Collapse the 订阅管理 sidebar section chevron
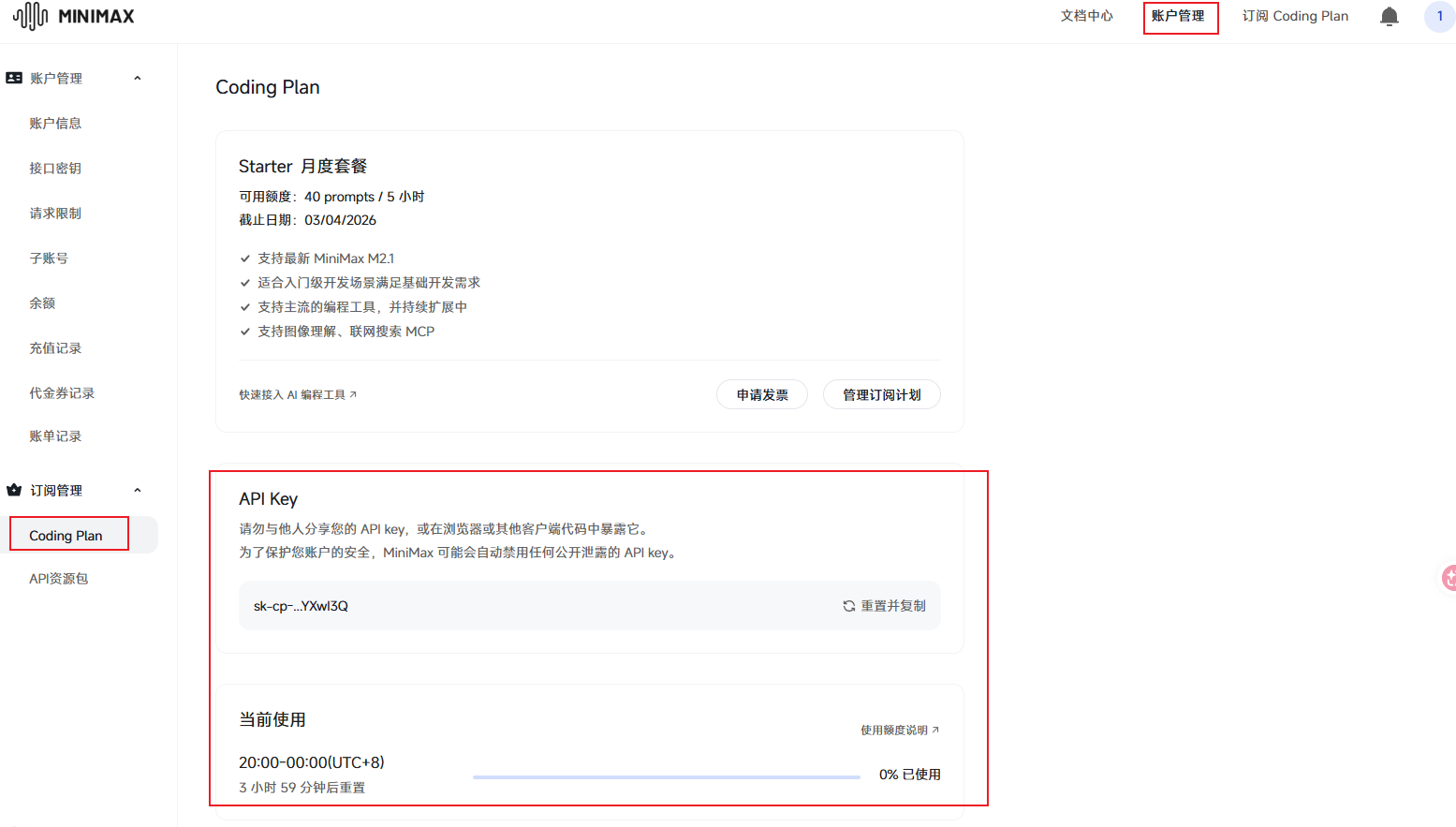Image resolution: width=1456 pixels, height=827 pixels. (x=138, y=490)
